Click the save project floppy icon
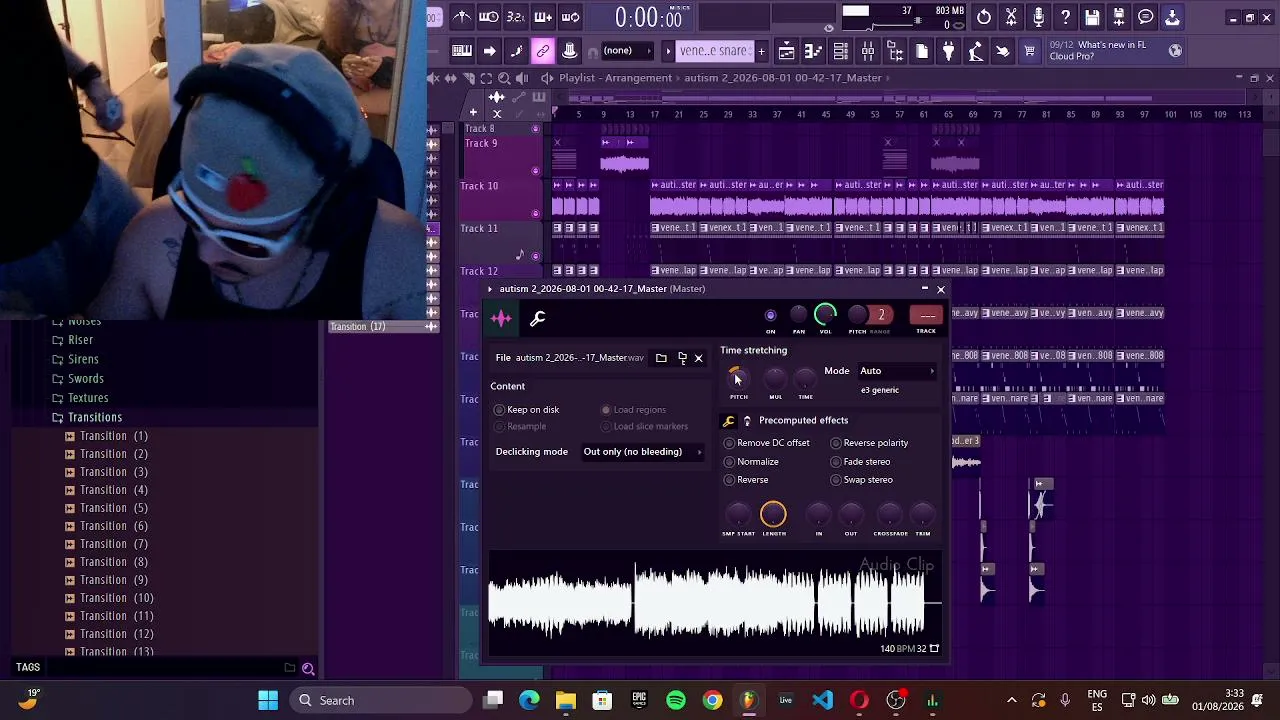The width and height of the screenshot is (1280, 720). point(1092,17)
